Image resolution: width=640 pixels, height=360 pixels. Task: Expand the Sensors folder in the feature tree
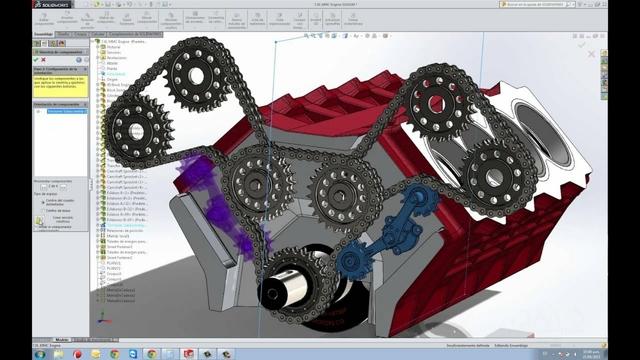98,53
